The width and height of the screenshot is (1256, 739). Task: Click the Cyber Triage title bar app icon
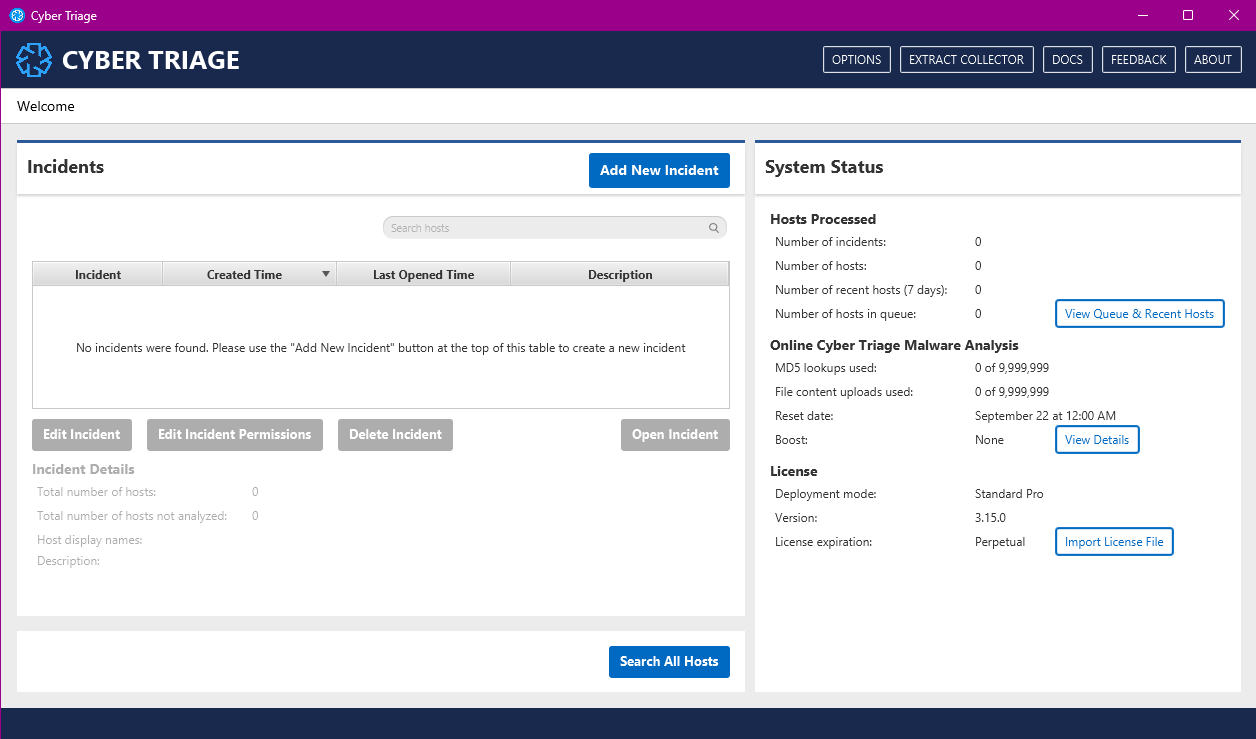16,16
